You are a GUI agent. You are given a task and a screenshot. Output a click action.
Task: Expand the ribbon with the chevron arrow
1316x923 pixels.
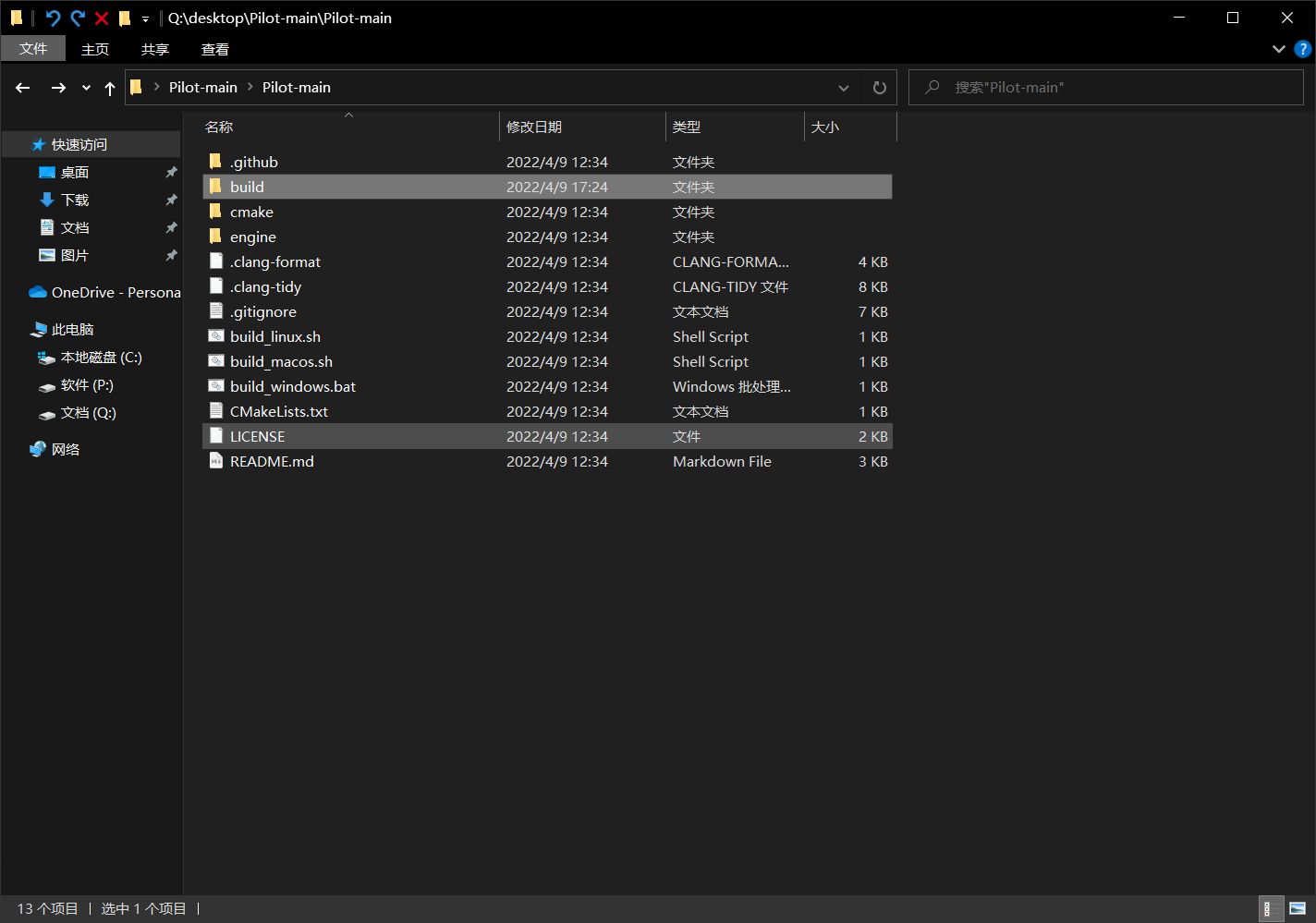click(x=1279, y=49)
